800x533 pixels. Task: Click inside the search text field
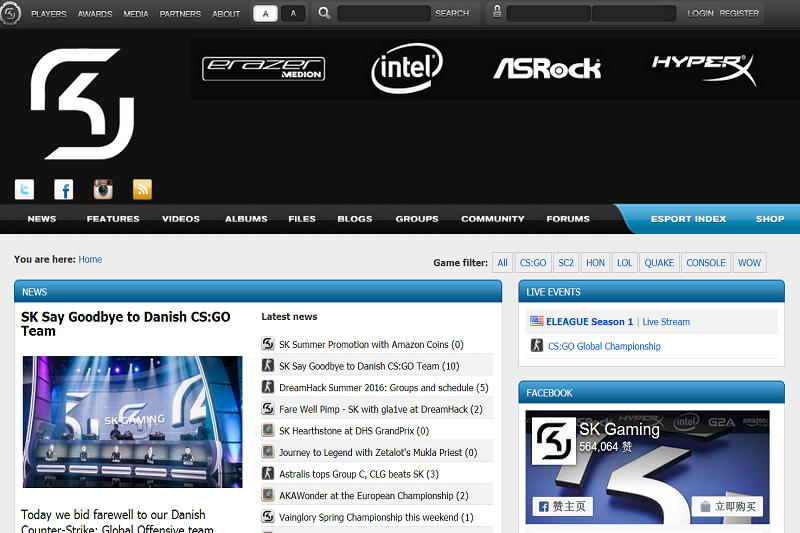pyautogui.click(x=384, y=14)
